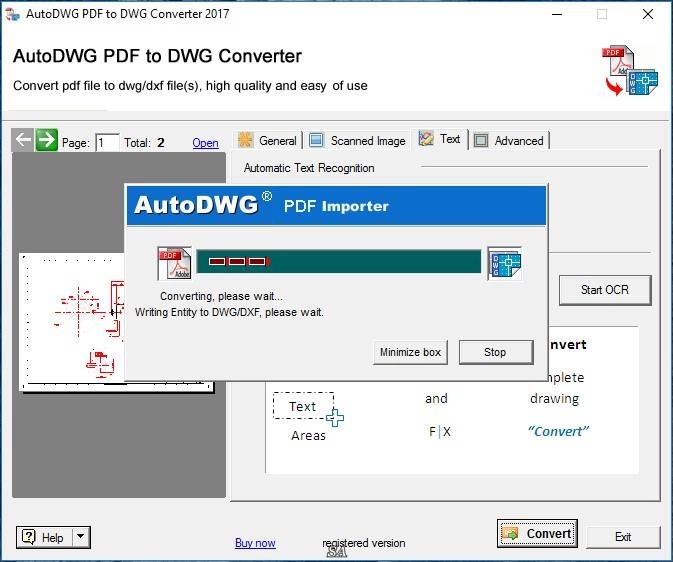
Task: Go to the previous page with the left arrow
Action: (23, 140)
